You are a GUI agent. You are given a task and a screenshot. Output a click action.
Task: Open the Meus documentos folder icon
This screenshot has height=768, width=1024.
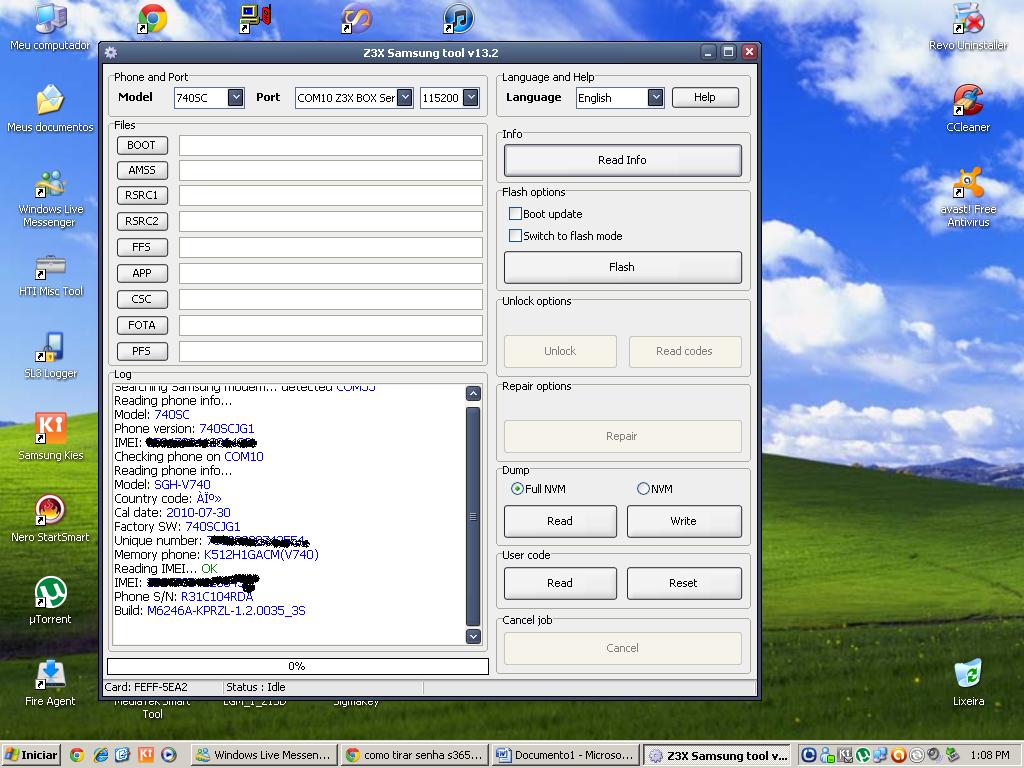(50, 108)
